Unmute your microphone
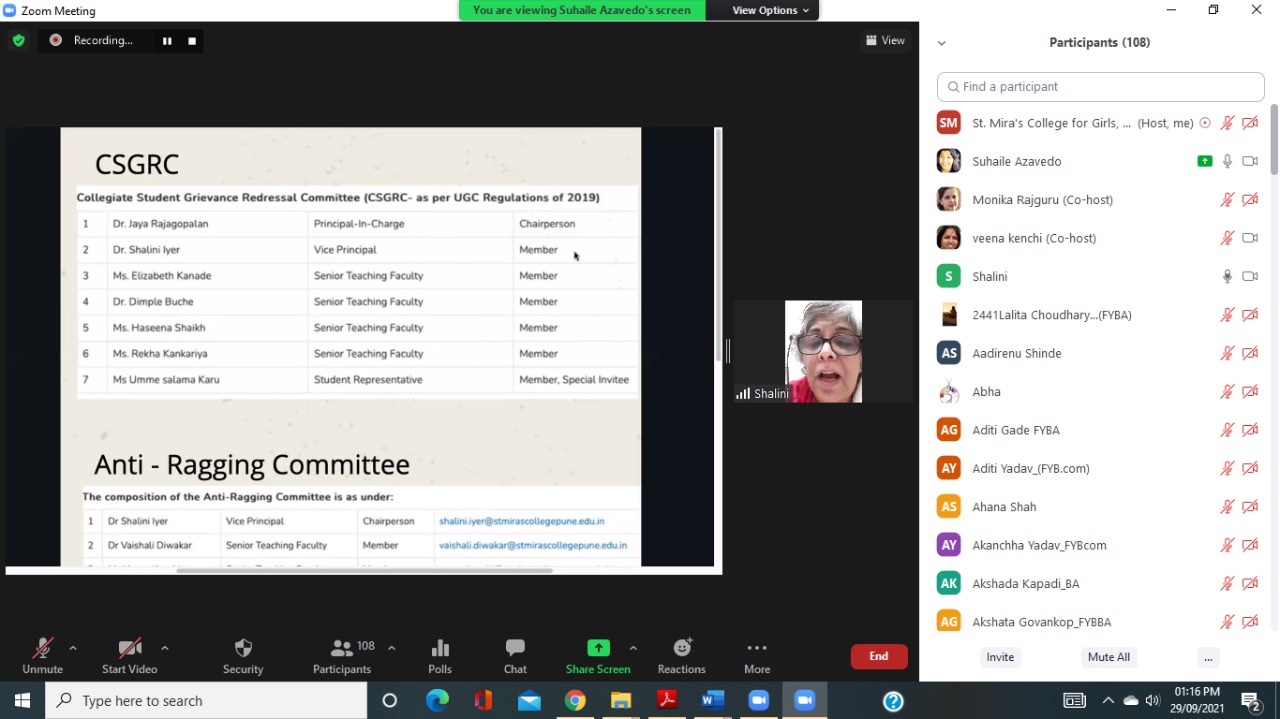Viewport: 1280px width, 719px height. [x=42, y=648]
